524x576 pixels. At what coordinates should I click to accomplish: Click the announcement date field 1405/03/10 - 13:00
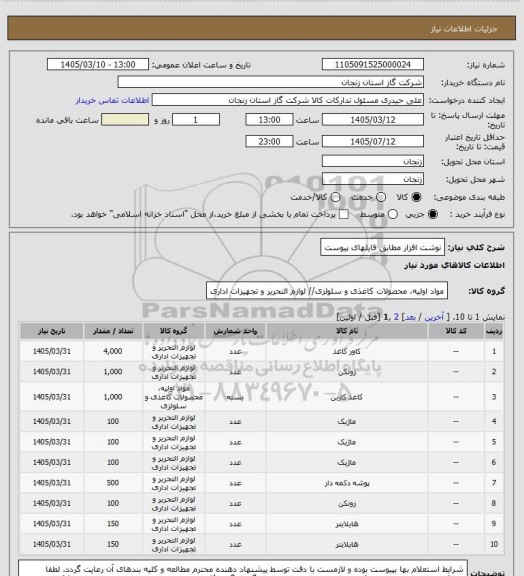(x=98, y=64)
